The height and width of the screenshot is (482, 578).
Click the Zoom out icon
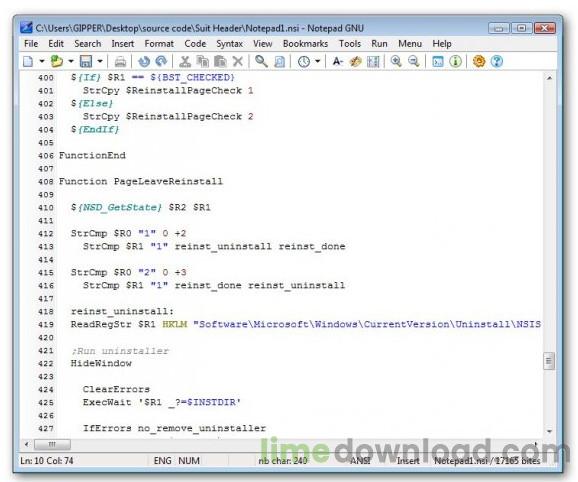click(414, 61)
